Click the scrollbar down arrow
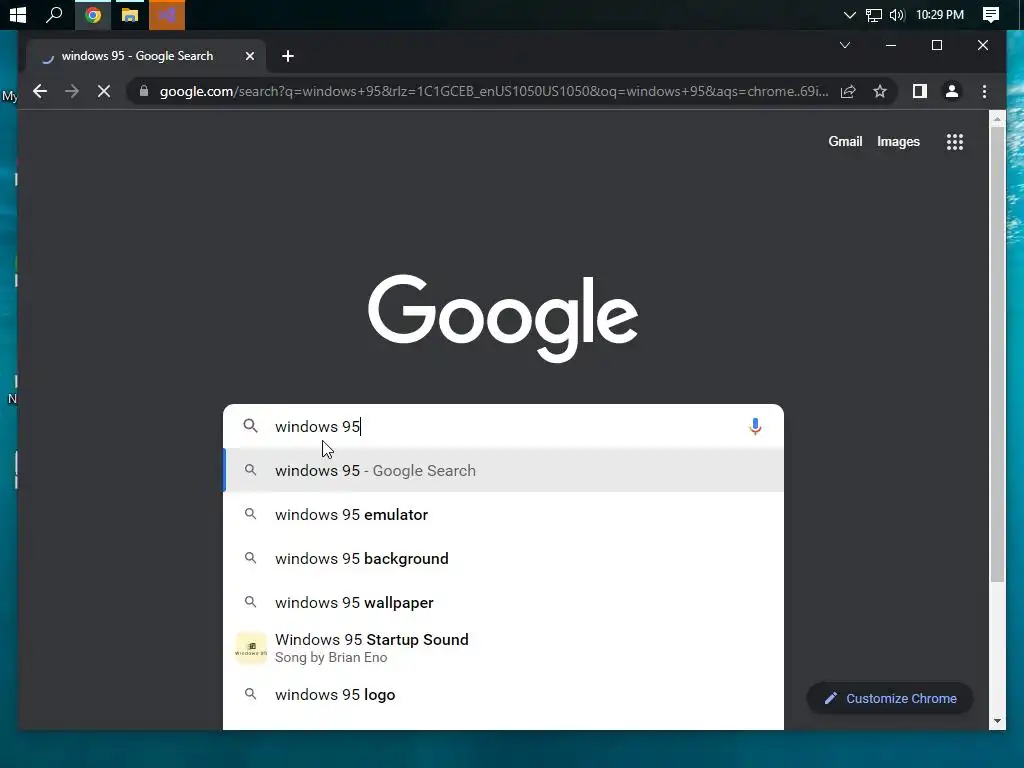1024x768 pixels. pos(997,721)
